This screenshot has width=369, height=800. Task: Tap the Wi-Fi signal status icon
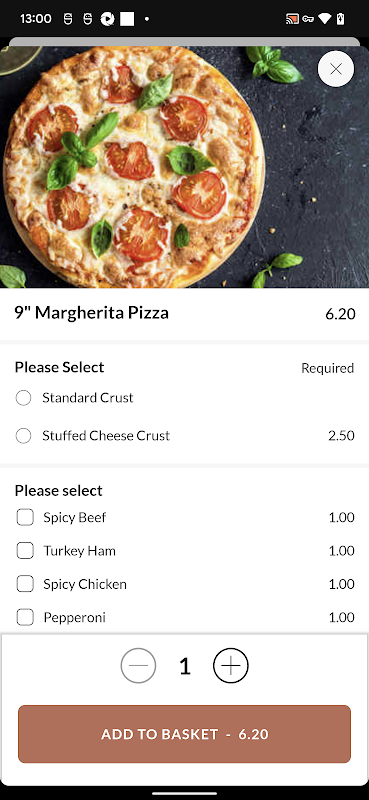click(325, 19)
